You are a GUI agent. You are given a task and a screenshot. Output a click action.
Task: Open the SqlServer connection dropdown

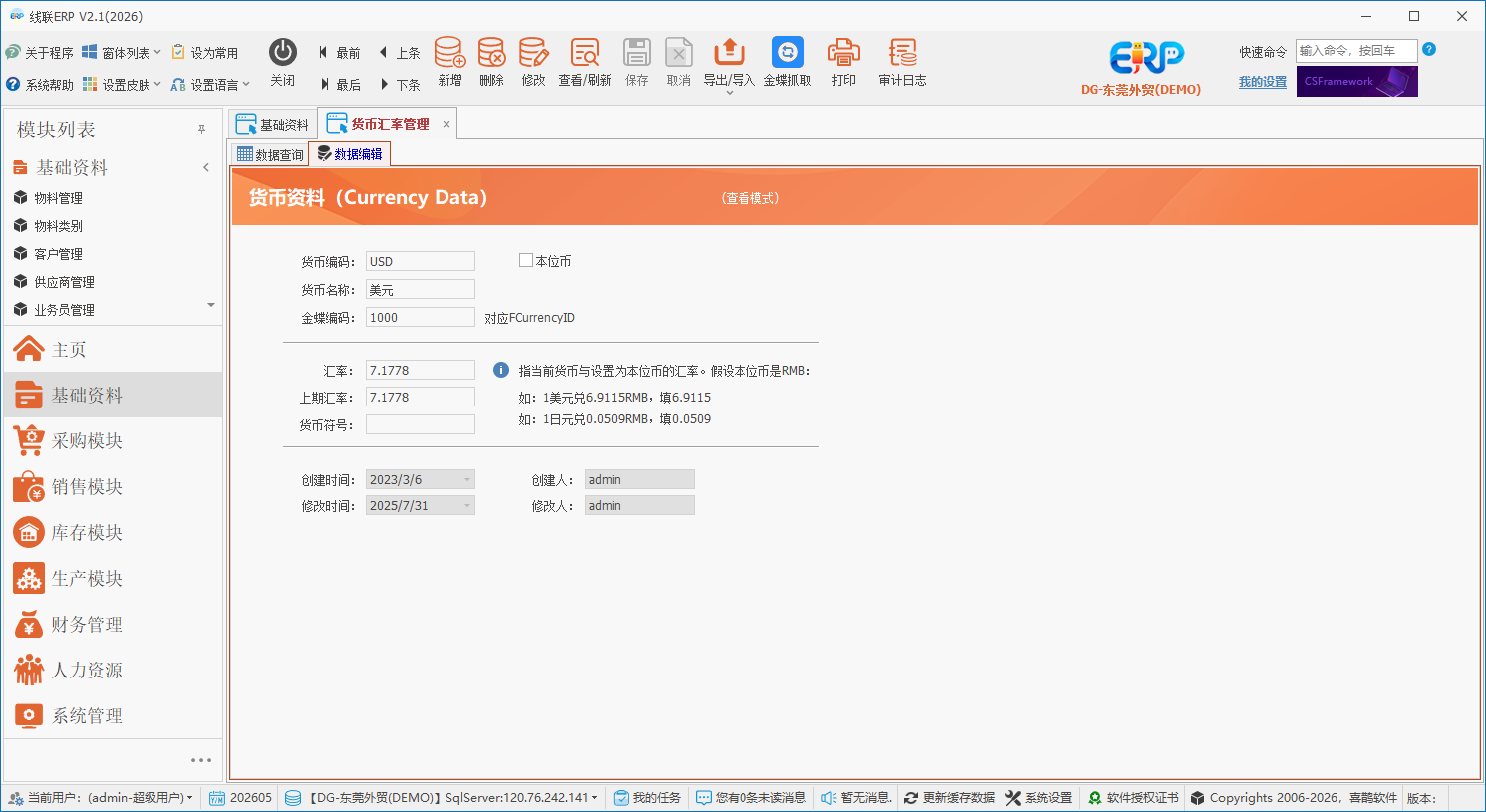(x=442, y=798)
